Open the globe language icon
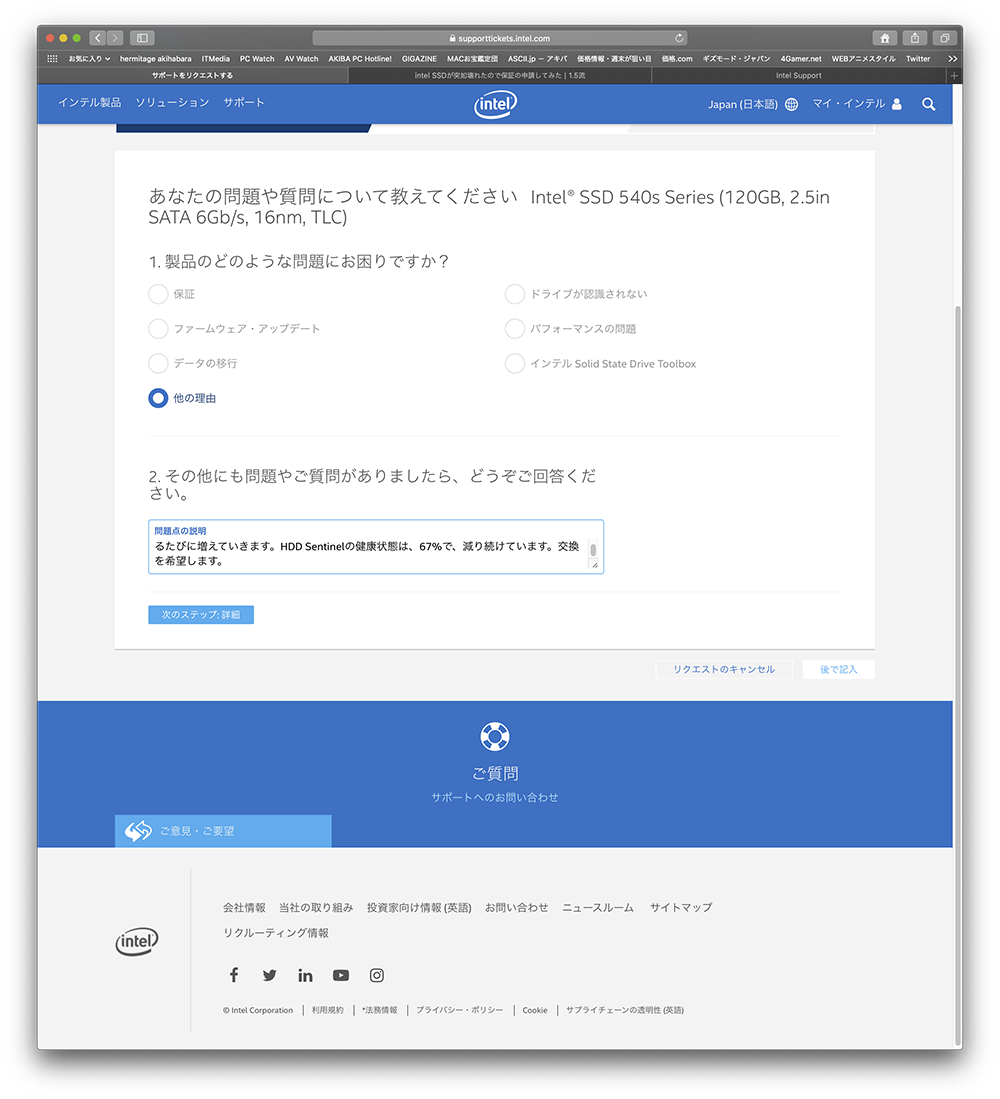Screen dimensions: 1000x1099 791,104
